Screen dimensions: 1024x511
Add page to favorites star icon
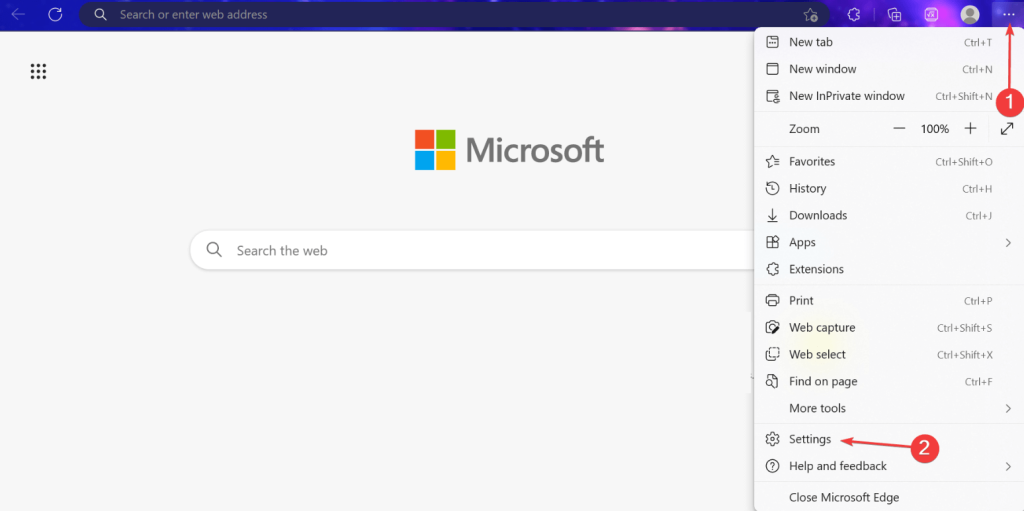point(810,14)
